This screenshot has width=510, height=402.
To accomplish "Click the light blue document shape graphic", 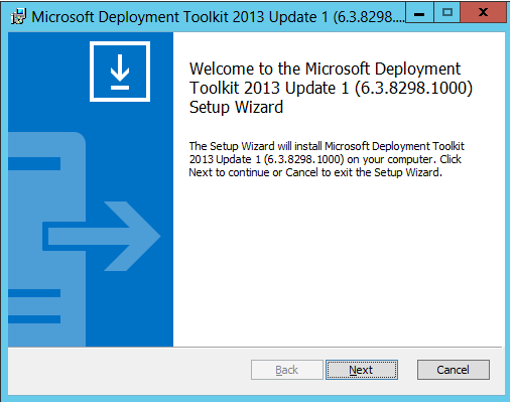I will click(47, 239).
